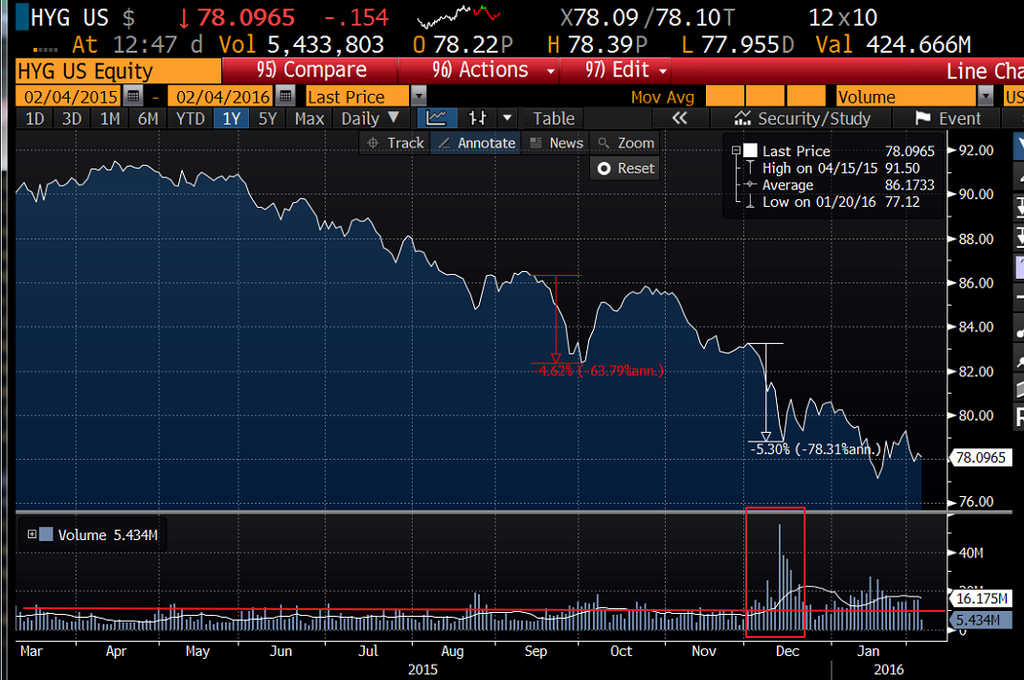Select the Max period

pyautogui.click(x=310, y=118)
